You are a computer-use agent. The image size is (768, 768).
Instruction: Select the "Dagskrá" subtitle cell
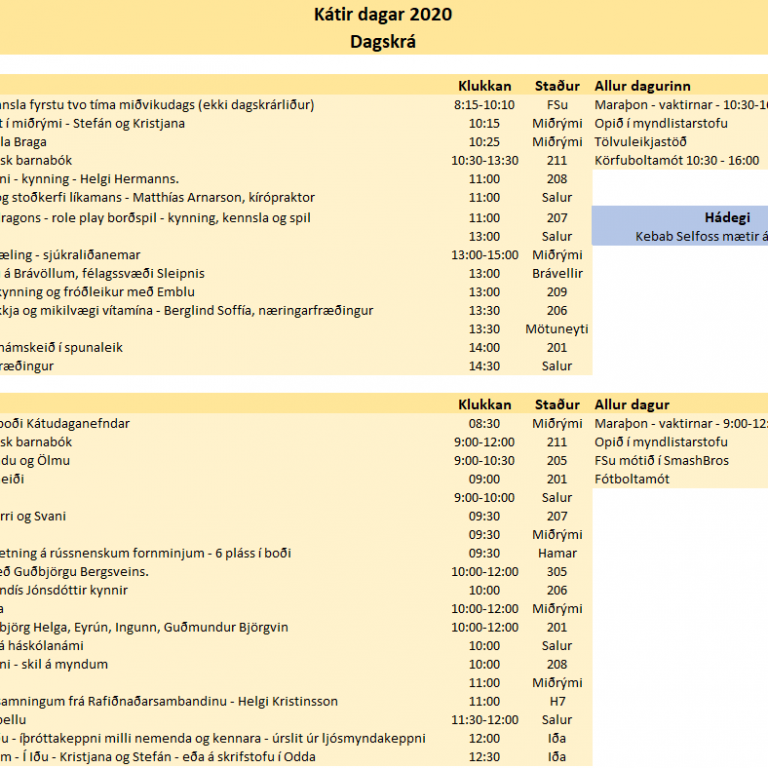(x=383, y=41)
